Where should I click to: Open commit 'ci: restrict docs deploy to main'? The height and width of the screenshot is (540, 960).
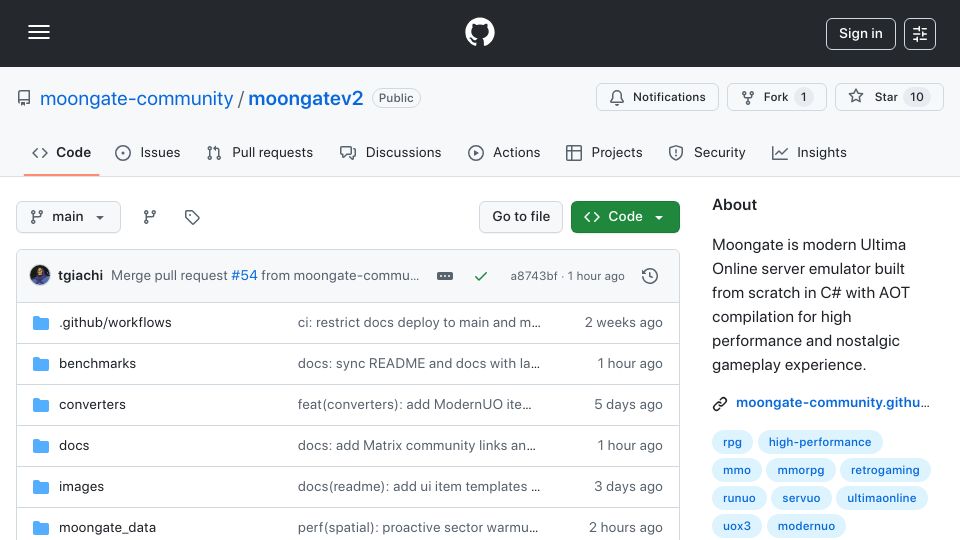pyautogui.click(x=419, y=323)
